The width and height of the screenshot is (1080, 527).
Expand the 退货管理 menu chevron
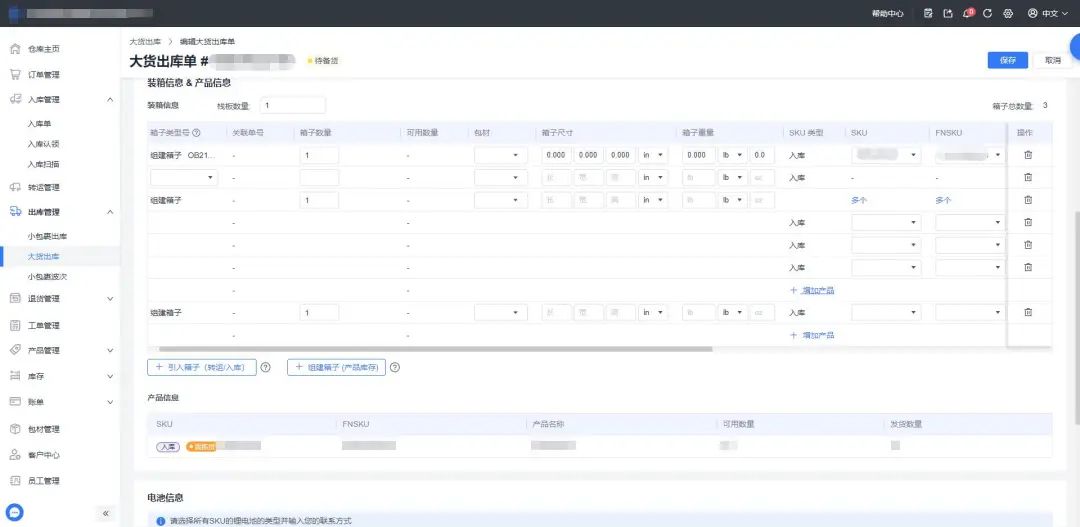pyautogui.click(x=110, y=299)
